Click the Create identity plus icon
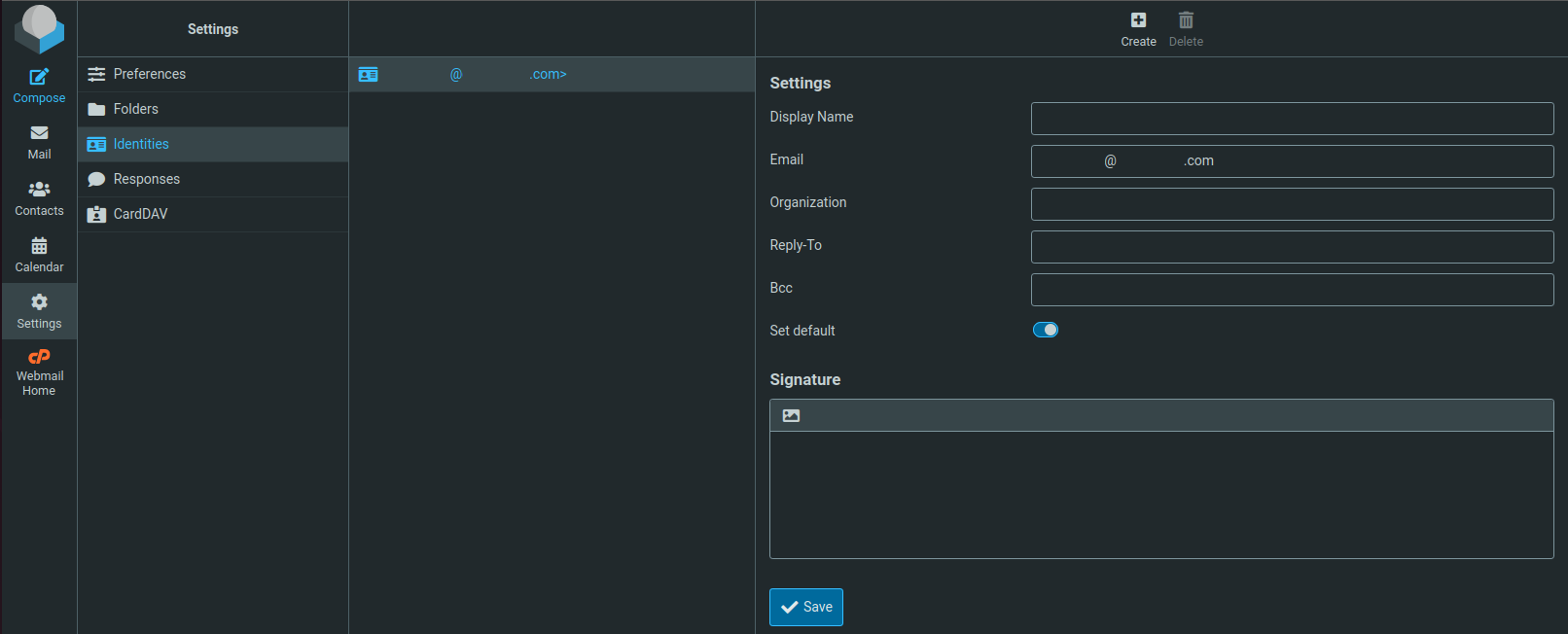Screen dimensions: 1568x634 point(1138,20)
